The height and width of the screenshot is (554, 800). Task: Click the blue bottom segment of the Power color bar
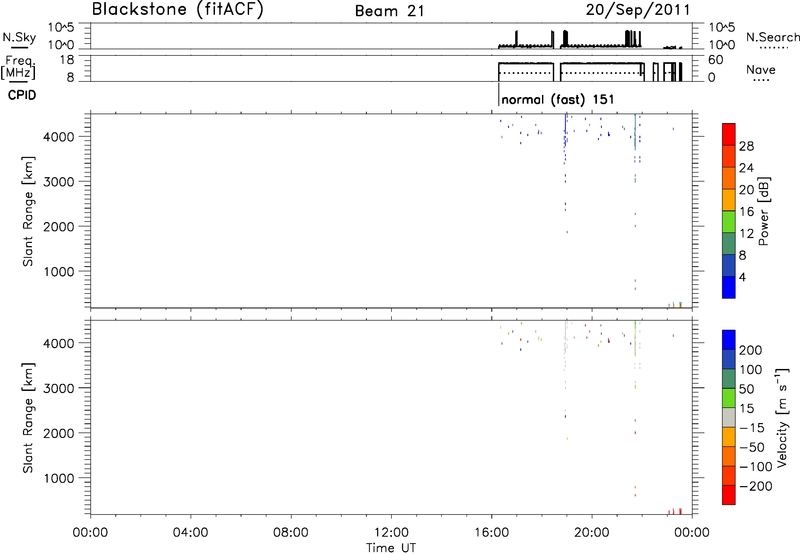coord(729,287)
